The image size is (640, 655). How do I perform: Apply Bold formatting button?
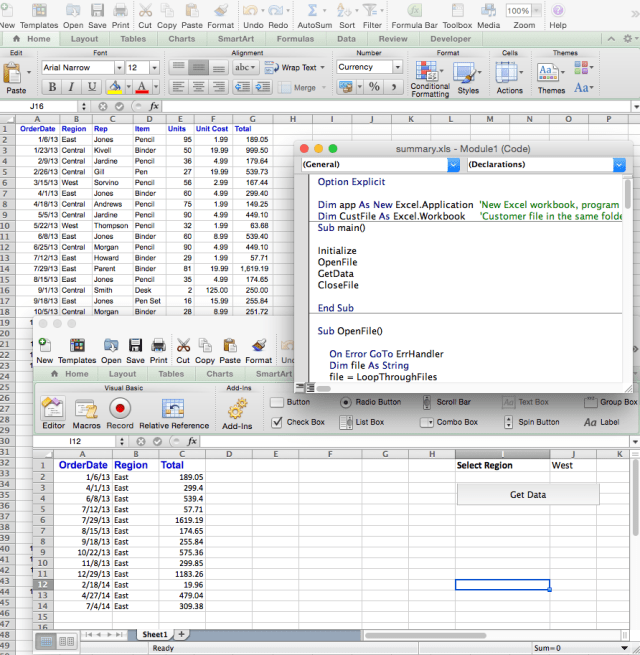(52, 87)
